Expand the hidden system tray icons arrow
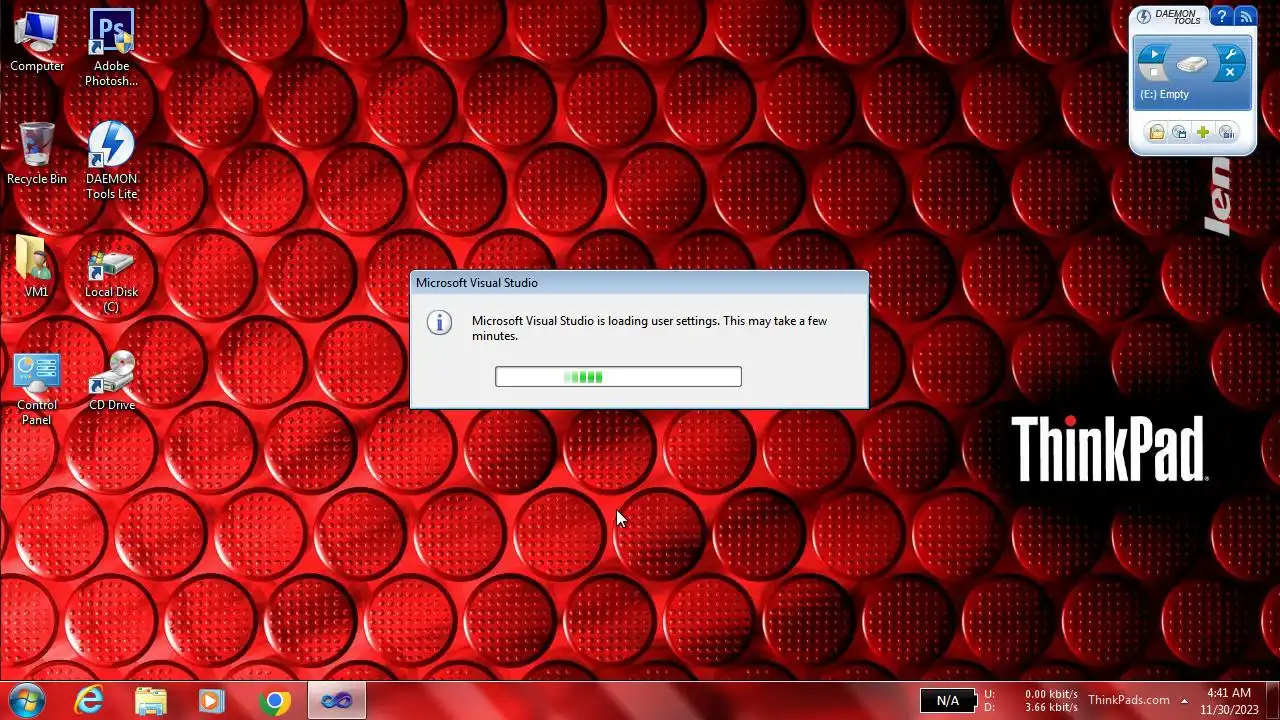Screen dimensions: 1280x720 1184,700
